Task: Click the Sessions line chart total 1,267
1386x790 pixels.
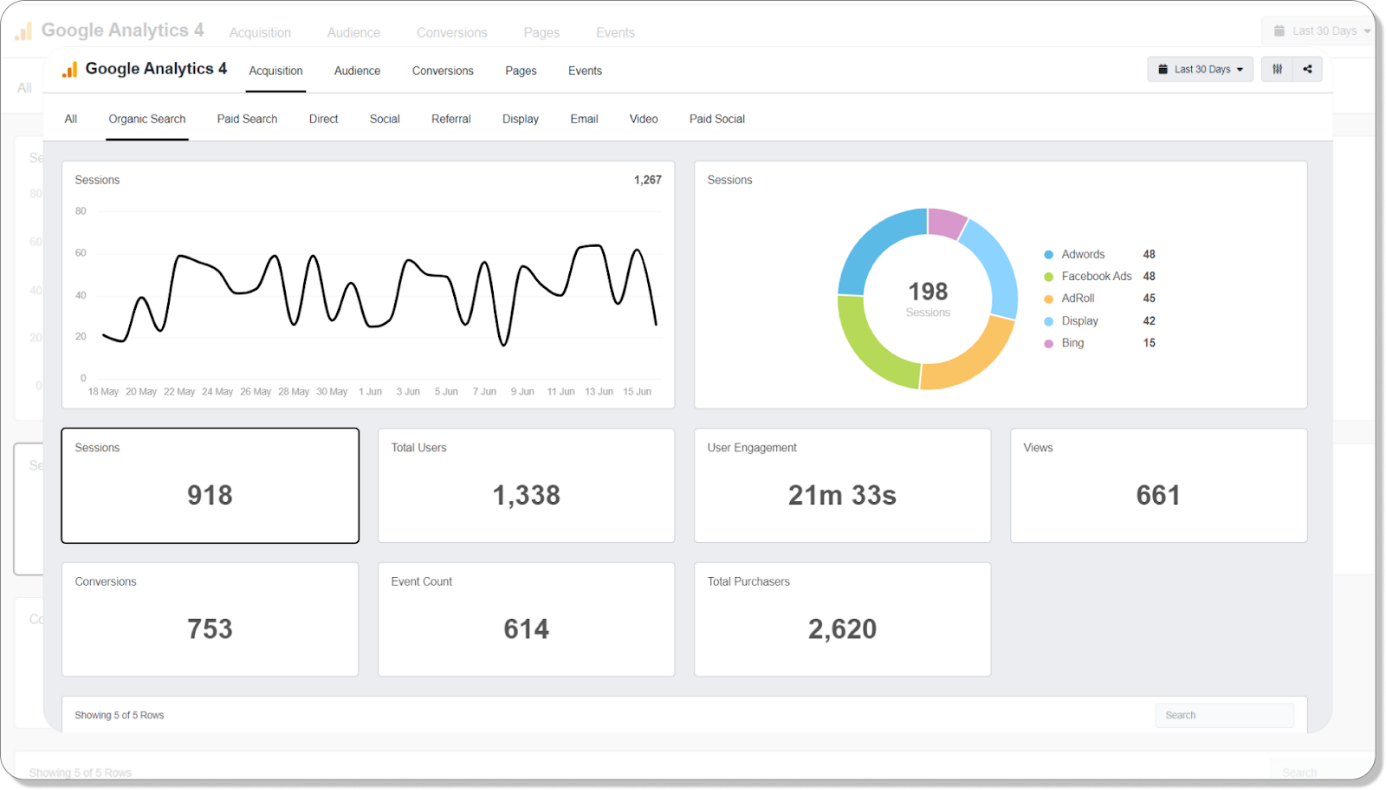Action: pos(647,180)
